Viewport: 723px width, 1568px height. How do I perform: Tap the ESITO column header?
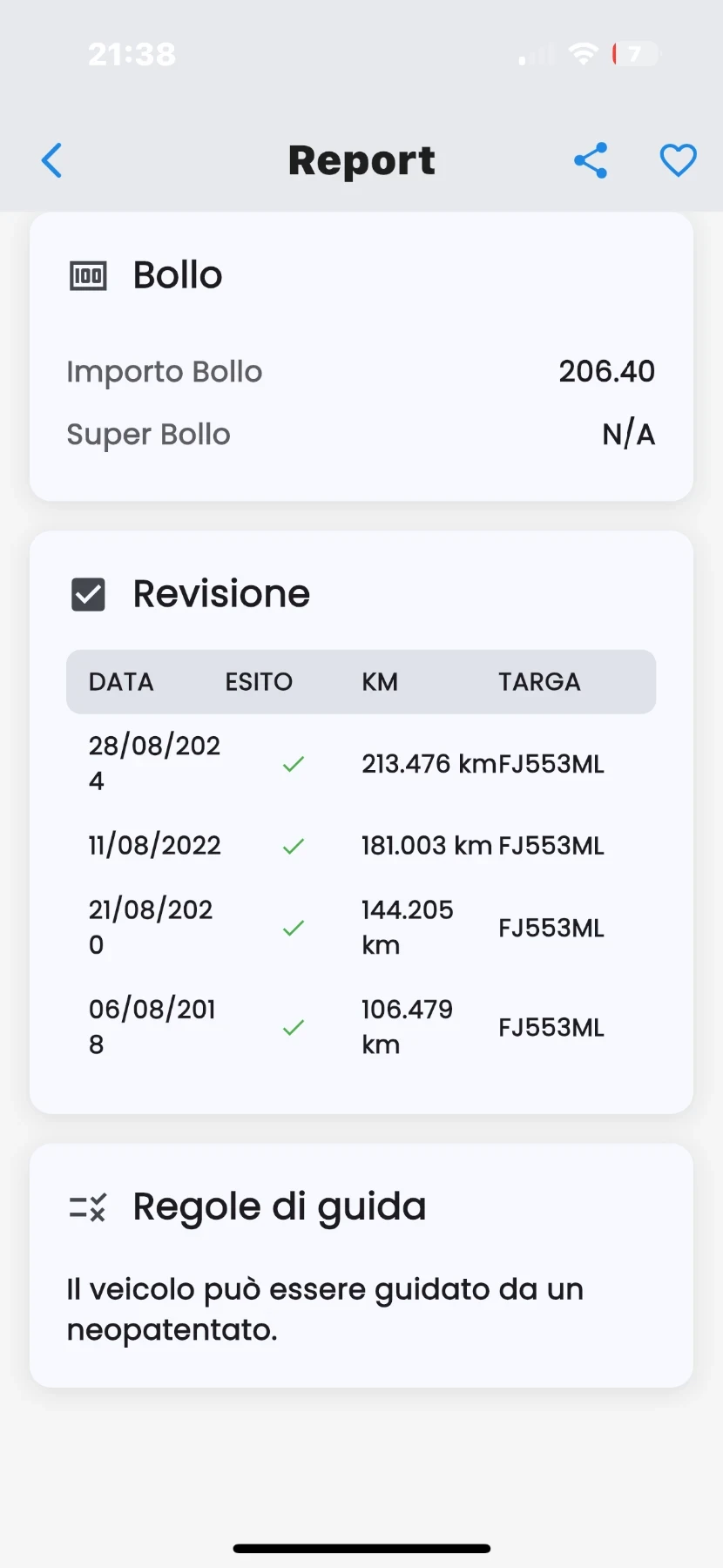pyautogui.click(x=259, y=681)
